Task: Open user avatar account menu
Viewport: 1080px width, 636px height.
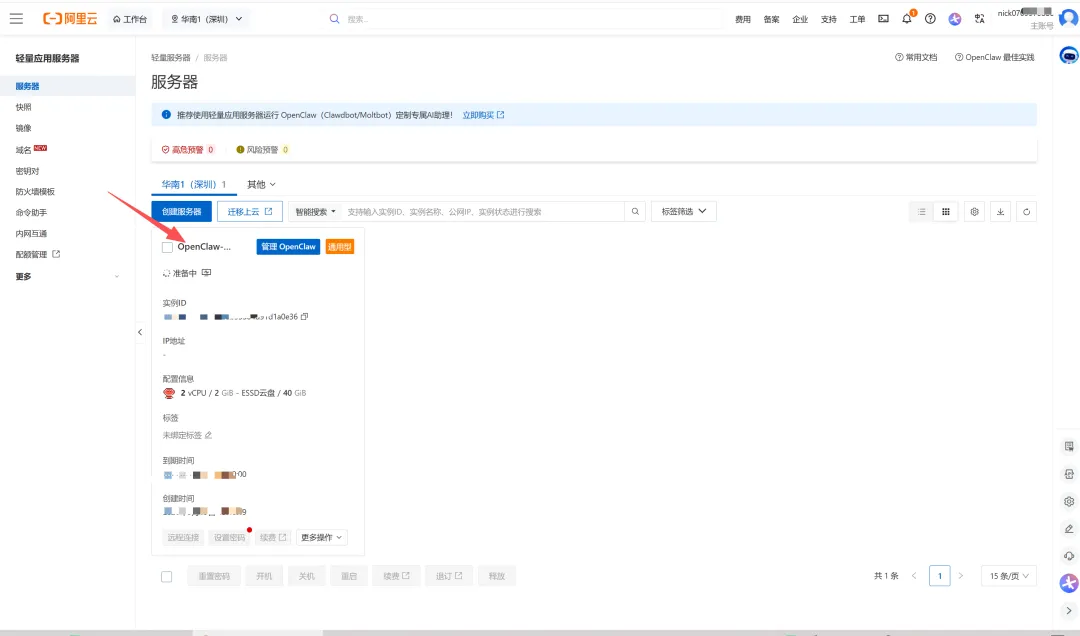Action: tap(1068, 19)
